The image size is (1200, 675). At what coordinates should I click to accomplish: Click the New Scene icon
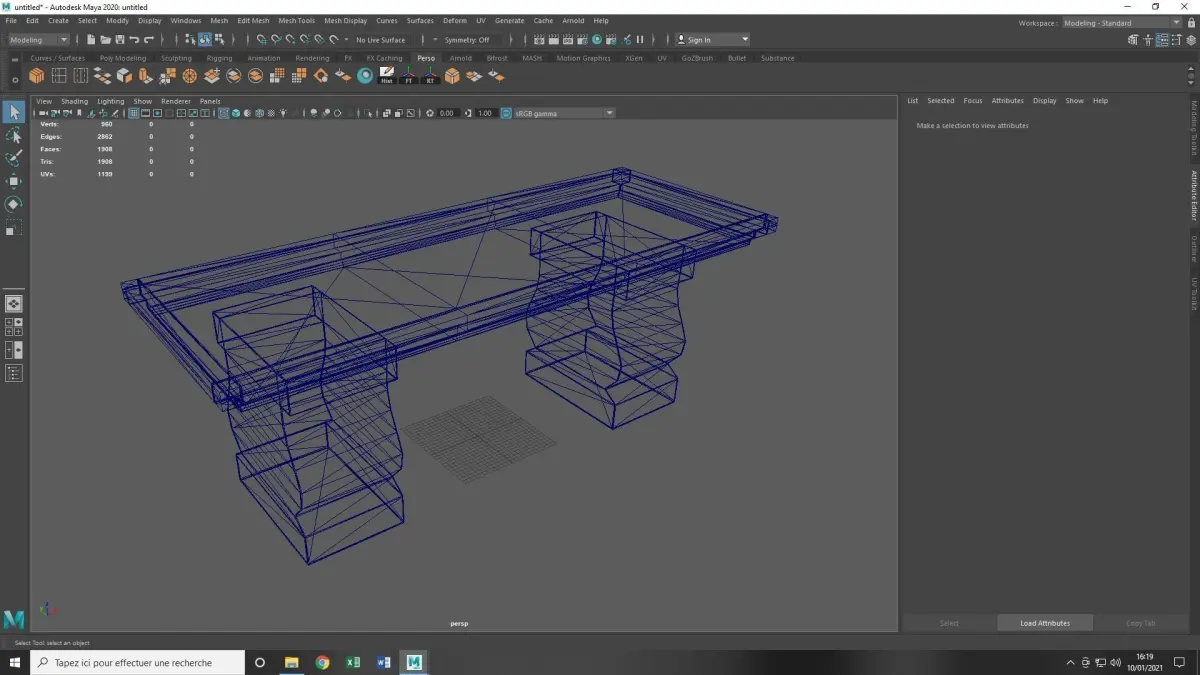(x=91, y=40)
